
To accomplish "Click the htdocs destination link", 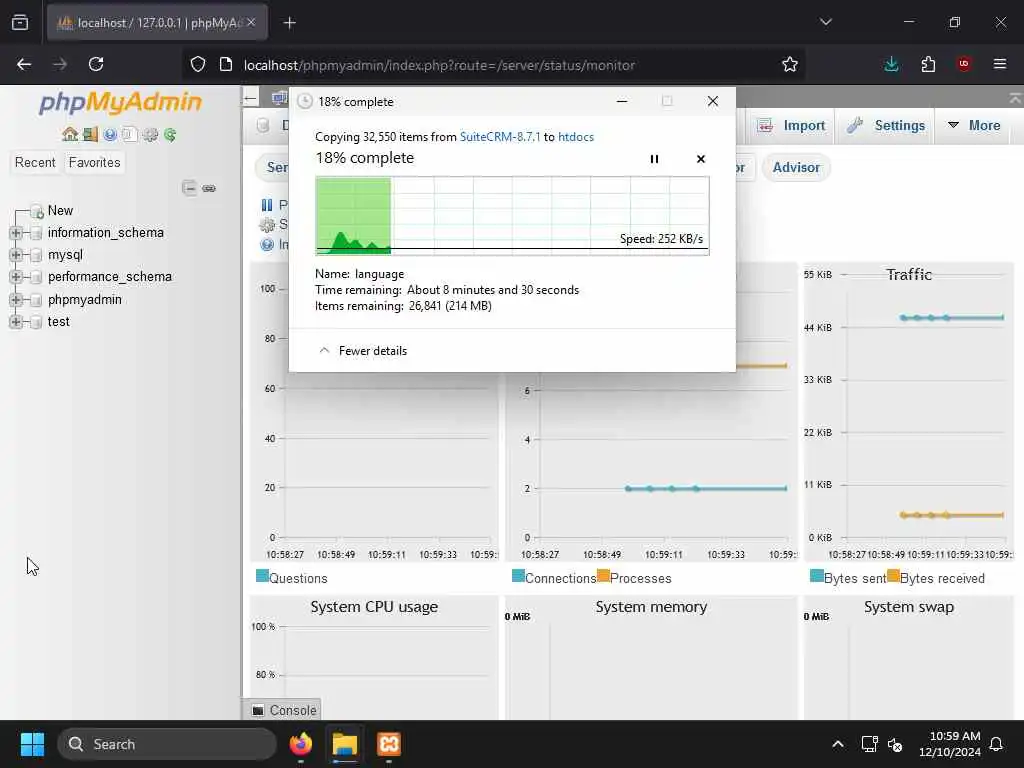I will pos(576,136).
